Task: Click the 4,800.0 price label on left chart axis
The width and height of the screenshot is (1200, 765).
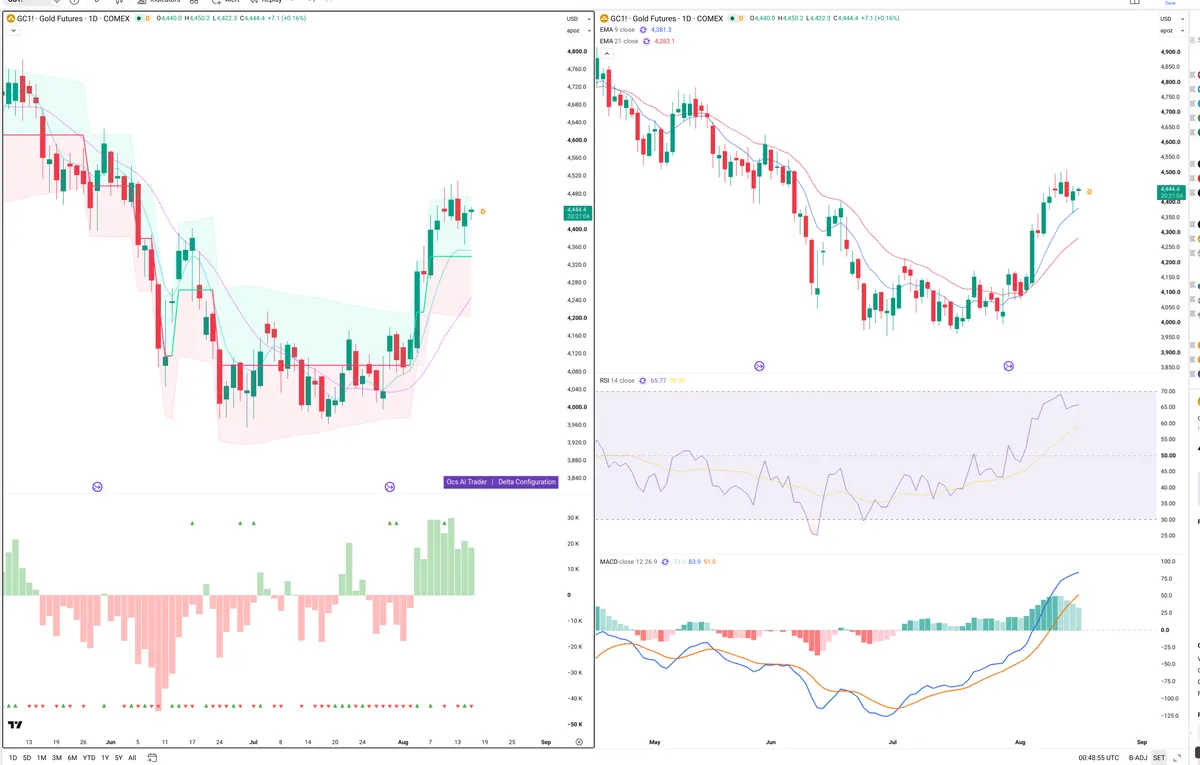Action: (576, 51)
